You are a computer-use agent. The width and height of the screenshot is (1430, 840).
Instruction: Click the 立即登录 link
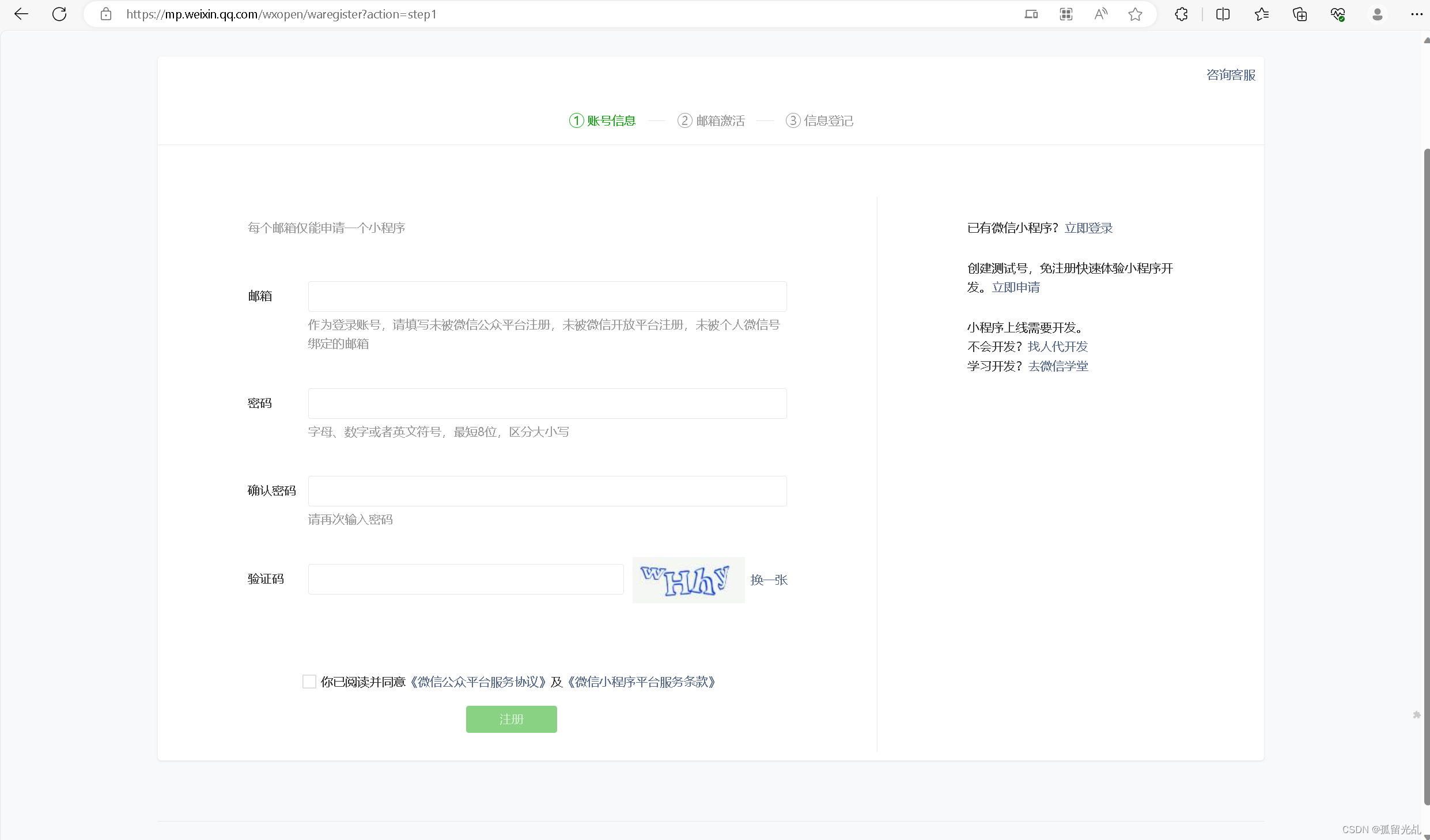click(x=1088, y=228)
